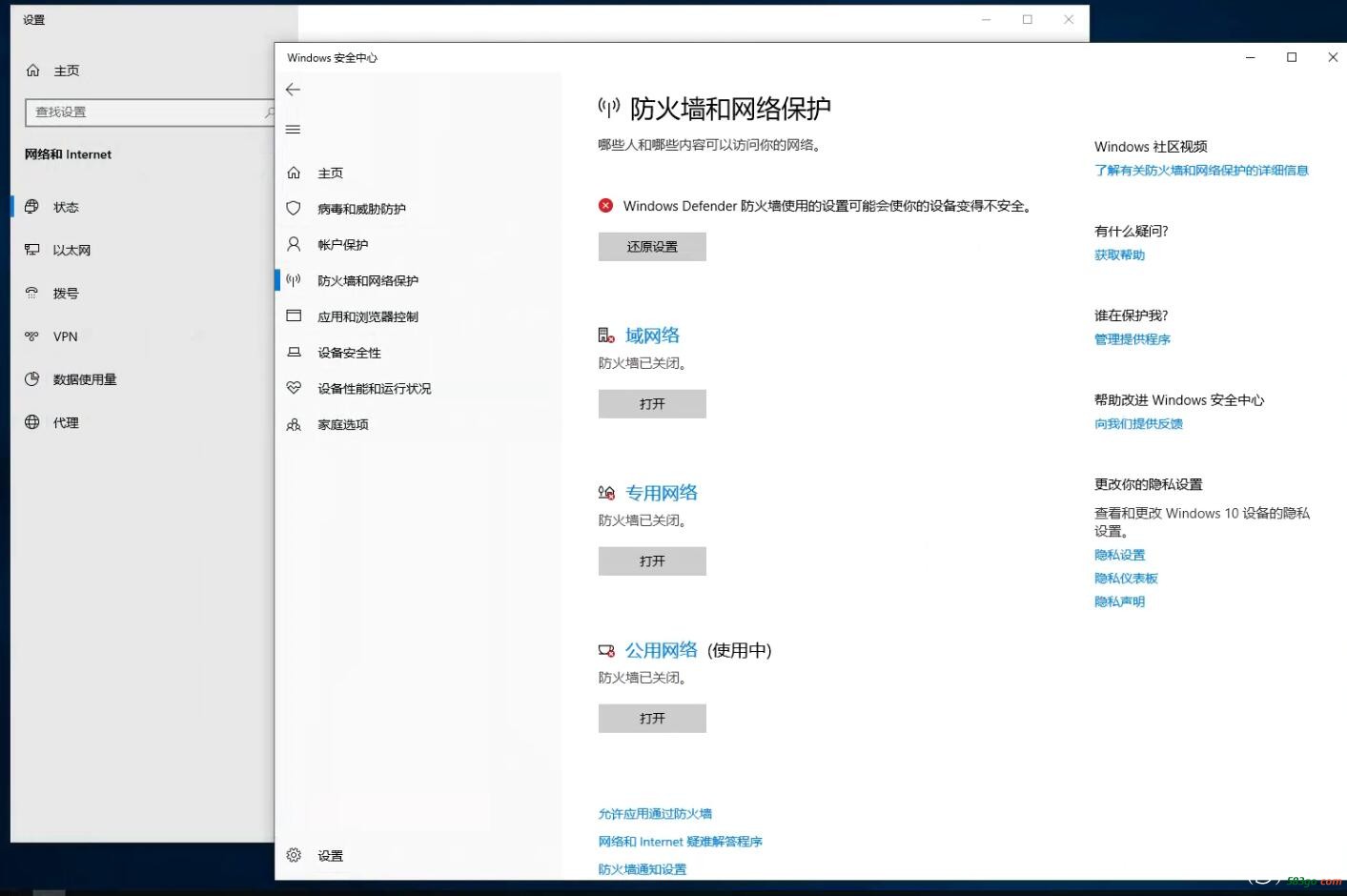Image resolution: width=1347 pixels, height=896 pixels.
Task: Open 状态 in the 设置 window
Action: [x=66, y=207]
